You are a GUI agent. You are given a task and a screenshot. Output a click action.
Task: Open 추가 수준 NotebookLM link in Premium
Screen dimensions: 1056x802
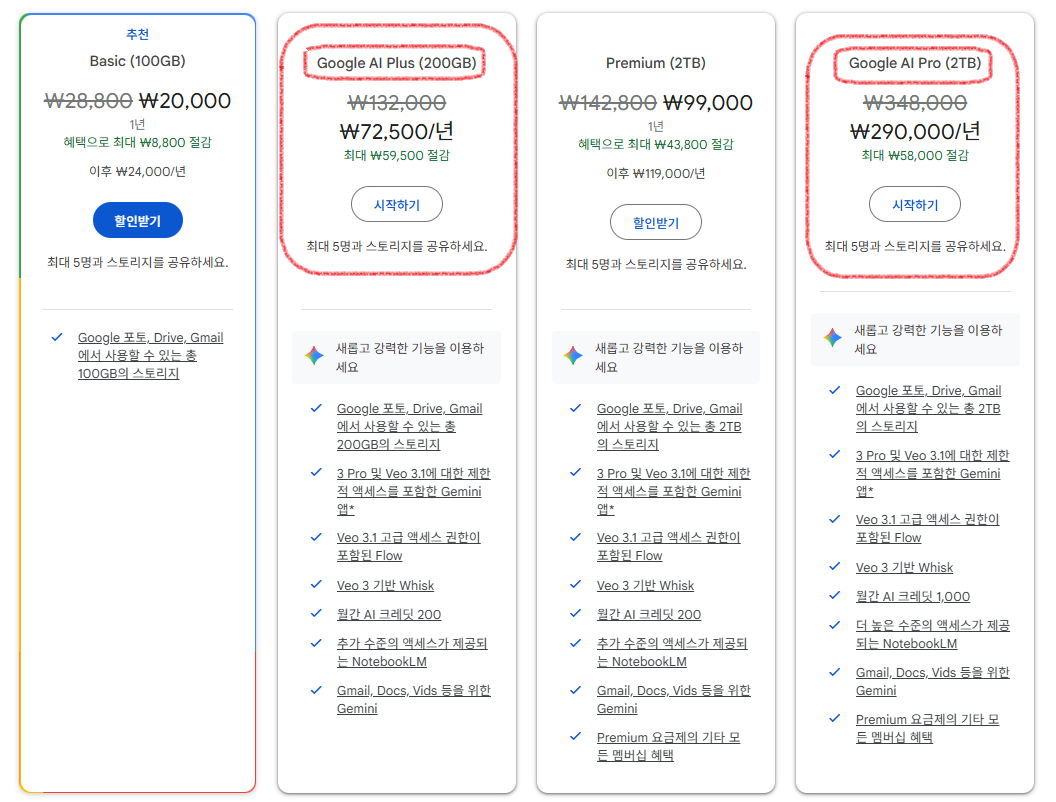click(x=672, y=652)
